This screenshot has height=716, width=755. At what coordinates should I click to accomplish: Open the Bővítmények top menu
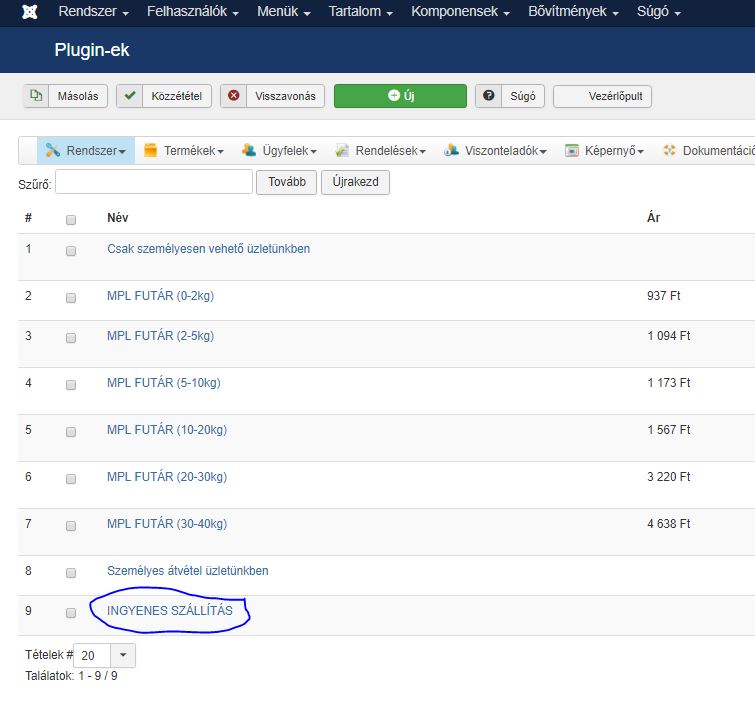coord(573,12)
